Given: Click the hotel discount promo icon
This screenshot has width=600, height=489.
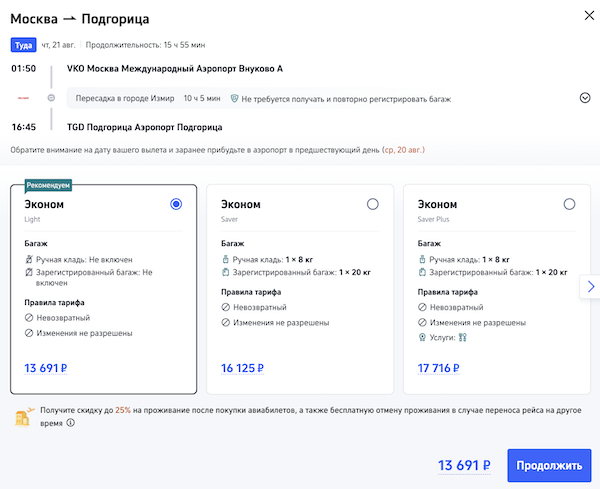Looking at the screenshot, I should (21, 416).
